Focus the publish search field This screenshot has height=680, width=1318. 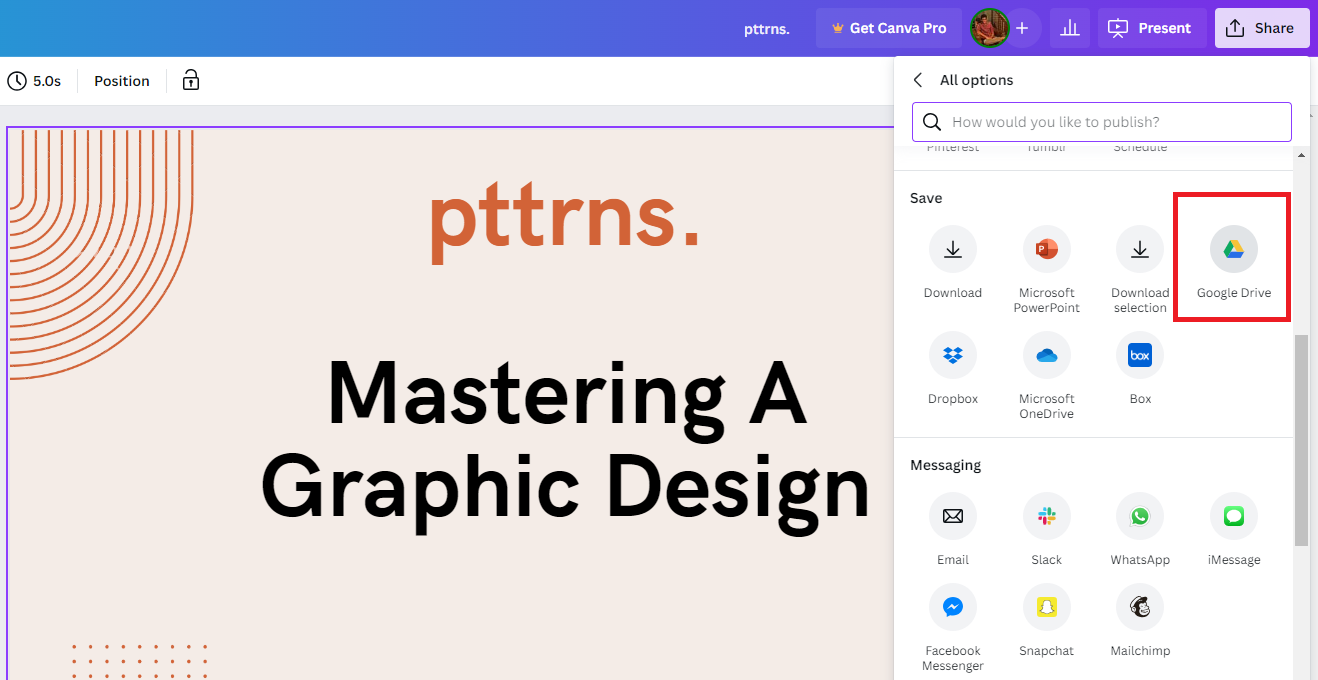[x=1101, y=122]
